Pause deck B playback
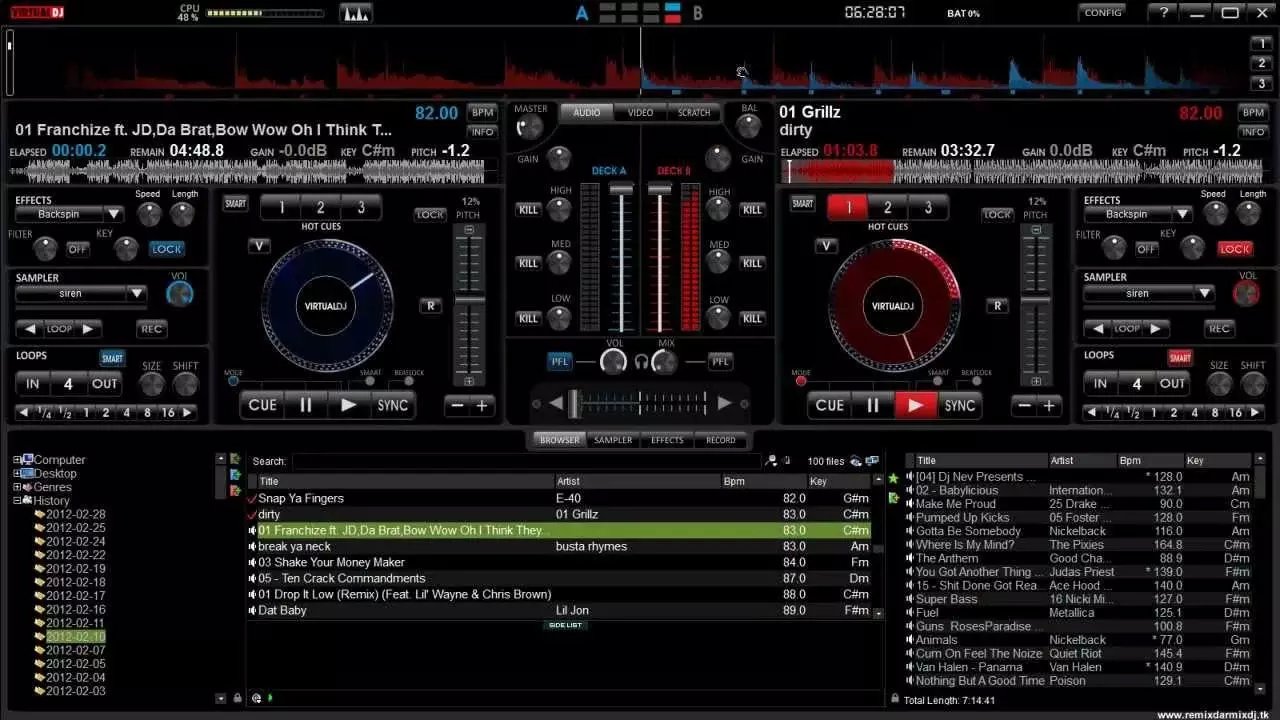This screenshot has height=720, width=1280. pos(873,405)
